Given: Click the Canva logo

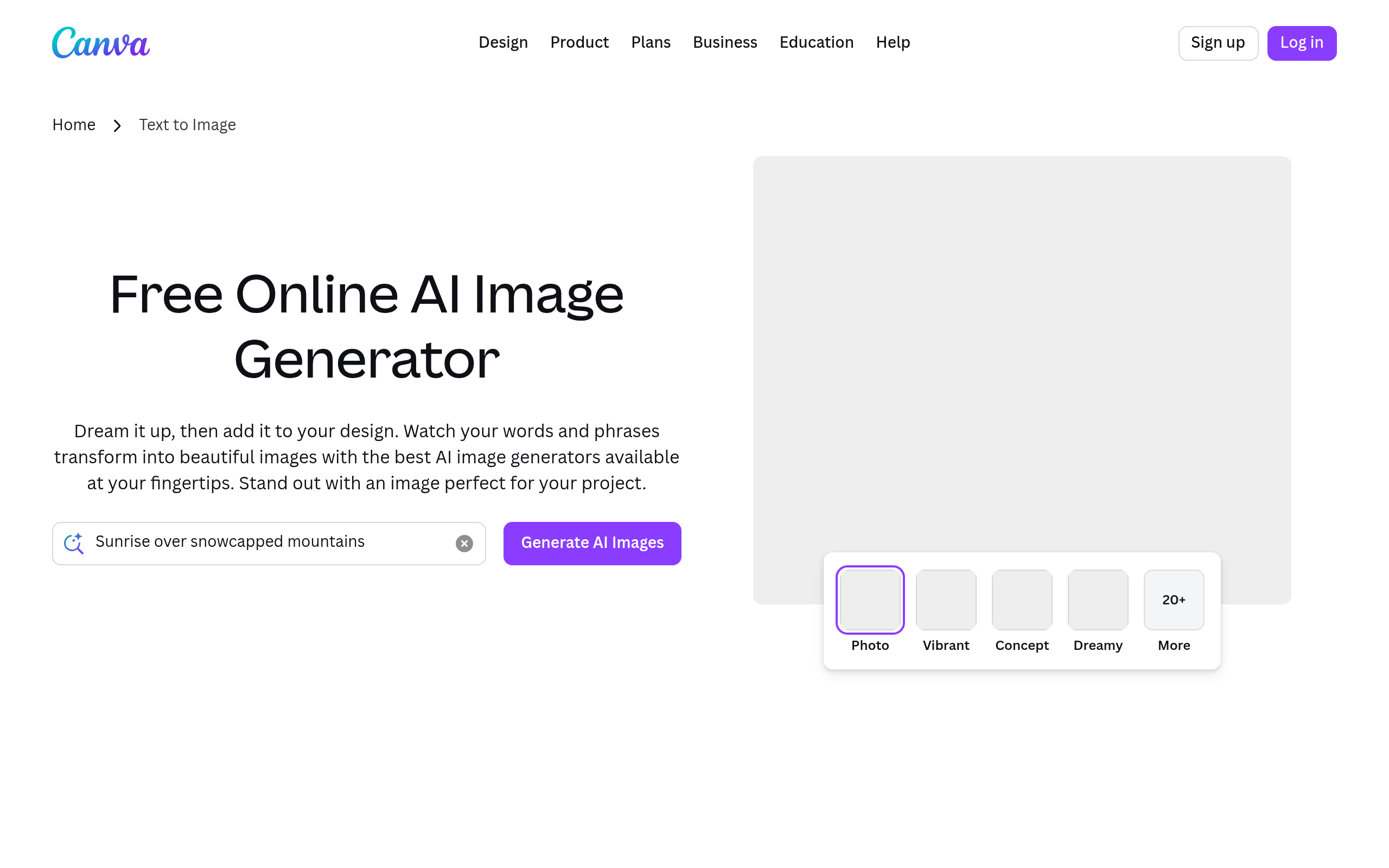Looking at the screenshot, I should 100,42.
